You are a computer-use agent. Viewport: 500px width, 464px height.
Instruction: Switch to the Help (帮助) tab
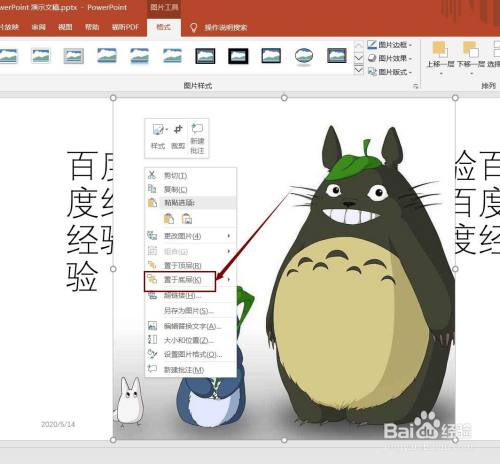(92, 27)
